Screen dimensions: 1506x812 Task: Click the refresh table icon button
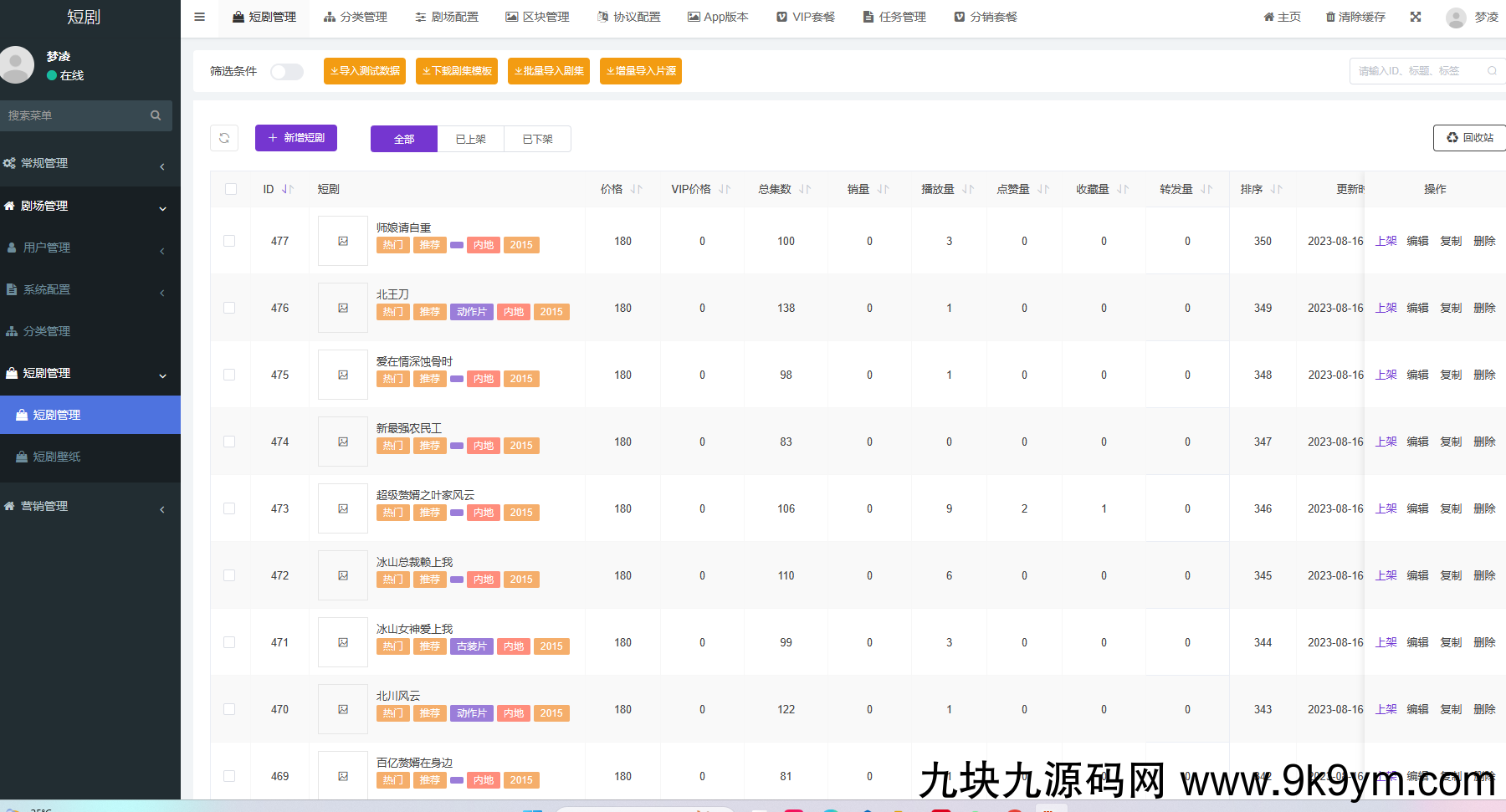224,138
